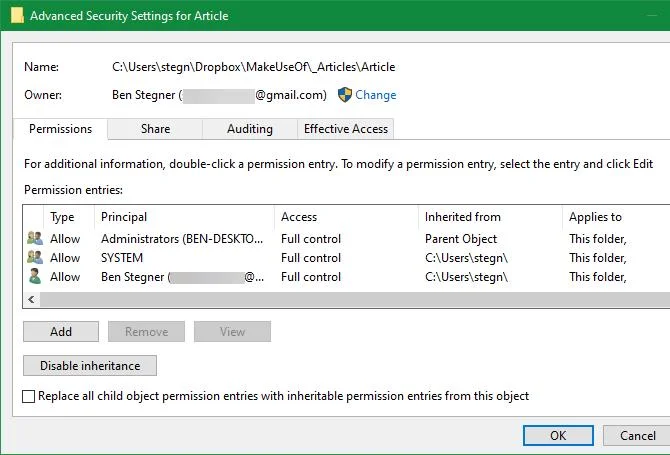Select the Permissions tab
Image resolution: width=670 pixels, height=455 pixels.
click(x=60, y=129)
